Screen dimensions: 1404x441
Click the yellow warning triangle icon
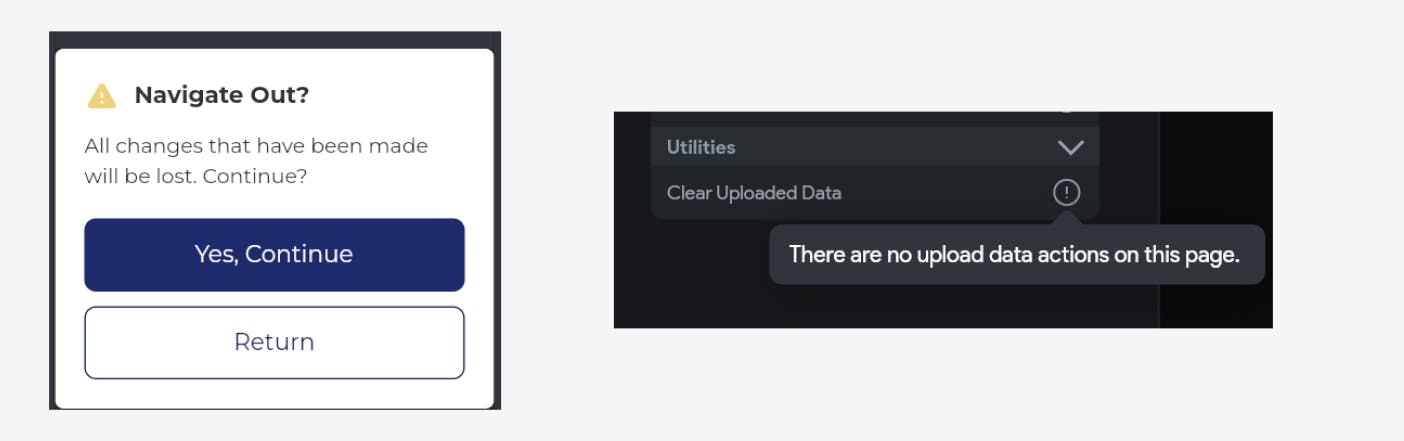[102, 96]
